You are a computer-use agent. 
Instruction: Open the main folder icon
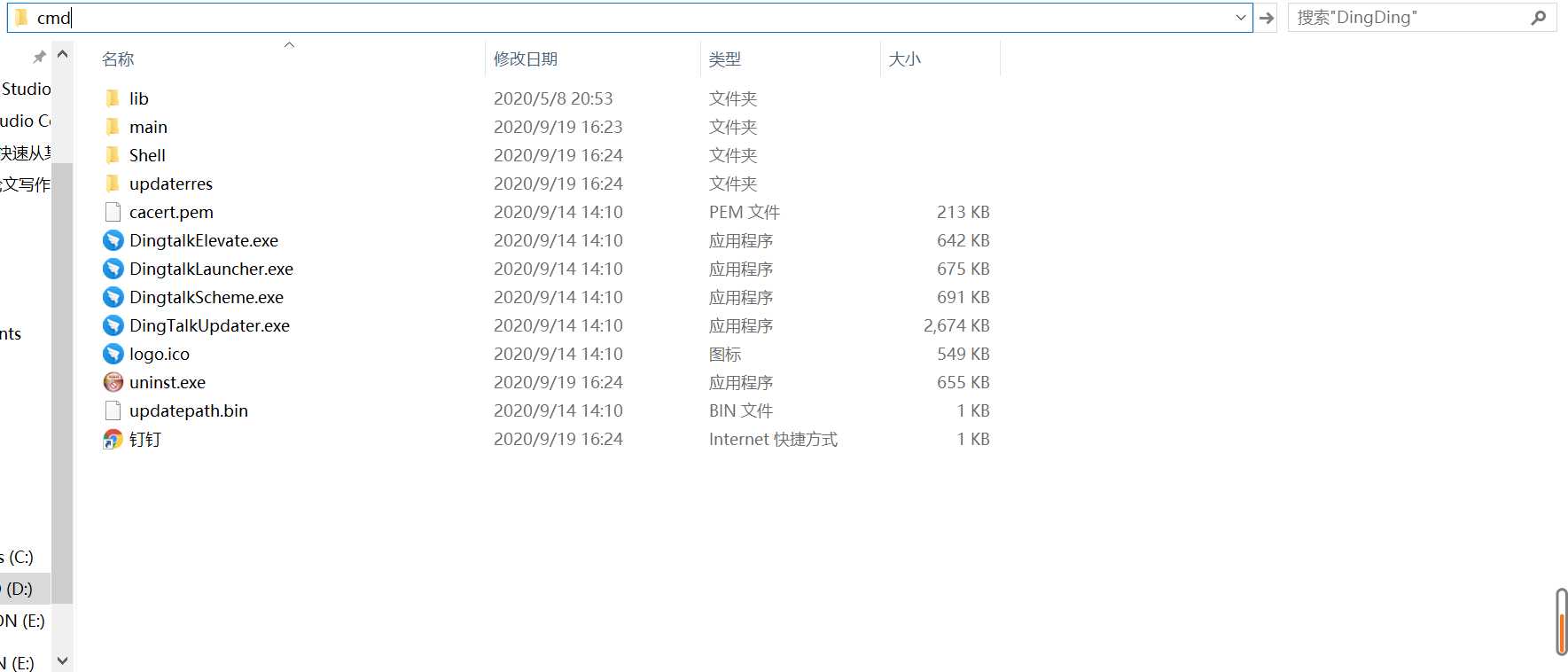tap(113, 127)
